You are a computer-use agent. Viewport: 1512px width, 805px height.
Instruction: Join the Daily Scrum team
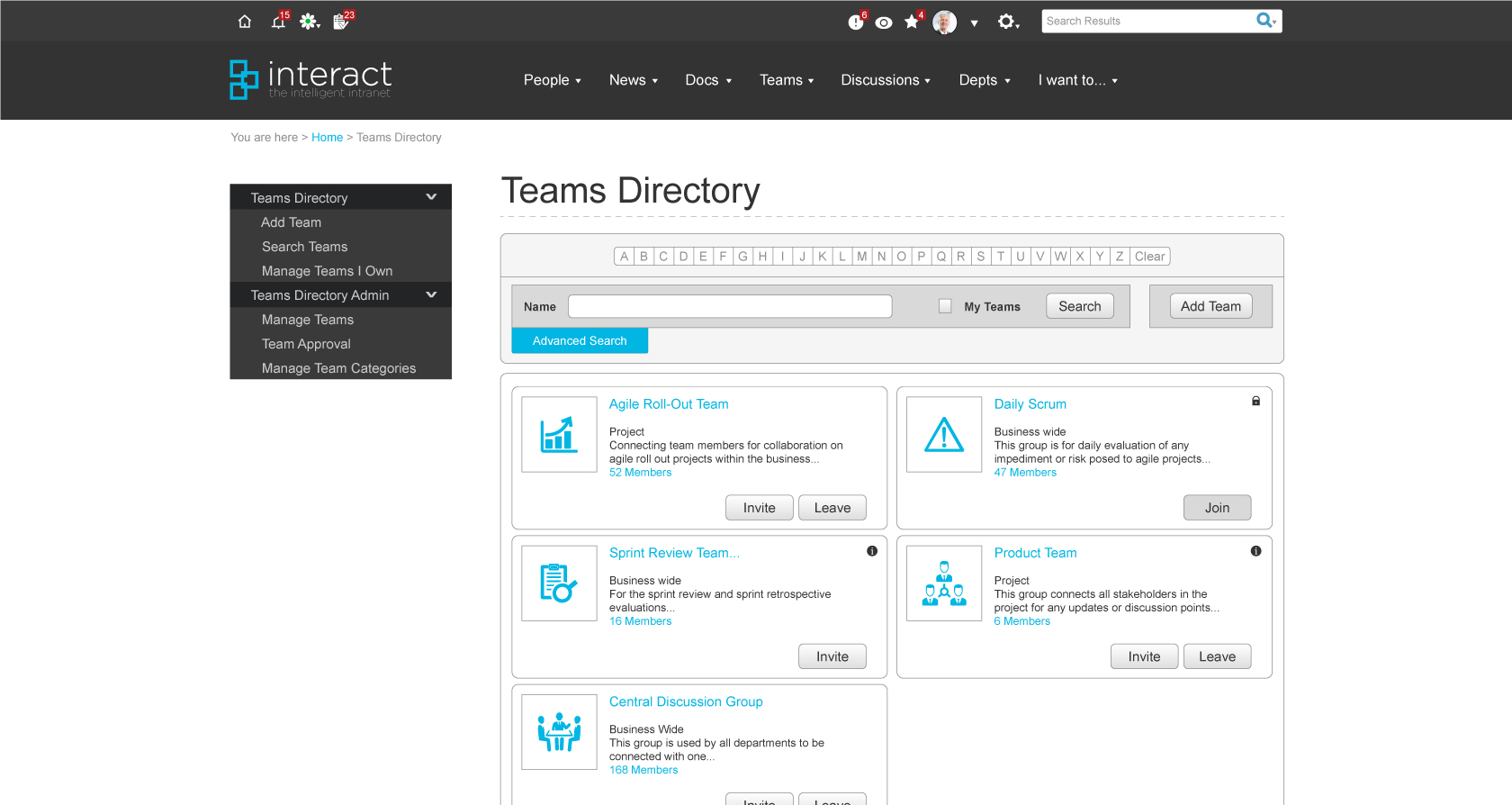point(1217,508)
